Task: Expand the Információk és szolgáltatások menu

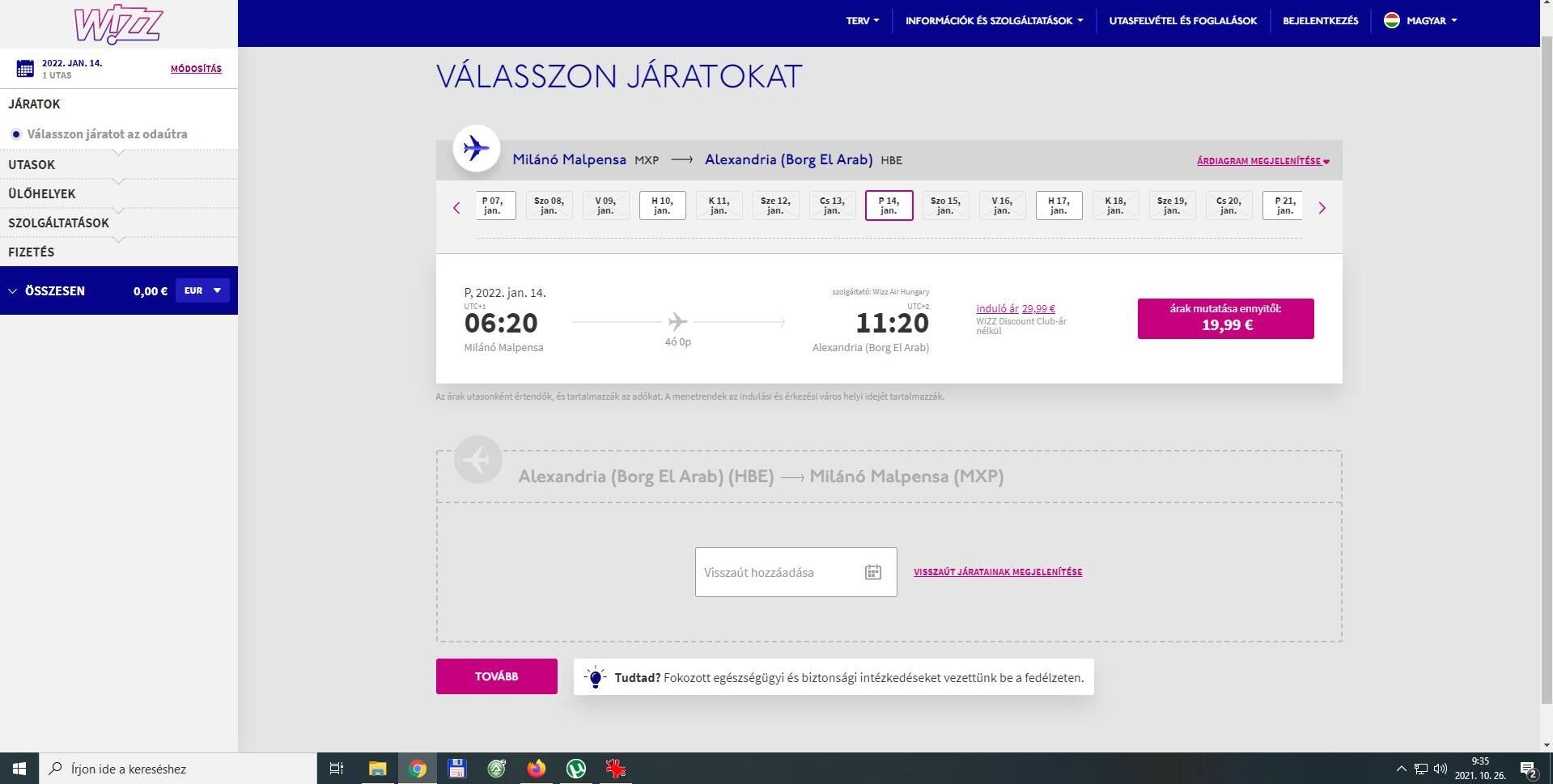Action: coord(994,21)
